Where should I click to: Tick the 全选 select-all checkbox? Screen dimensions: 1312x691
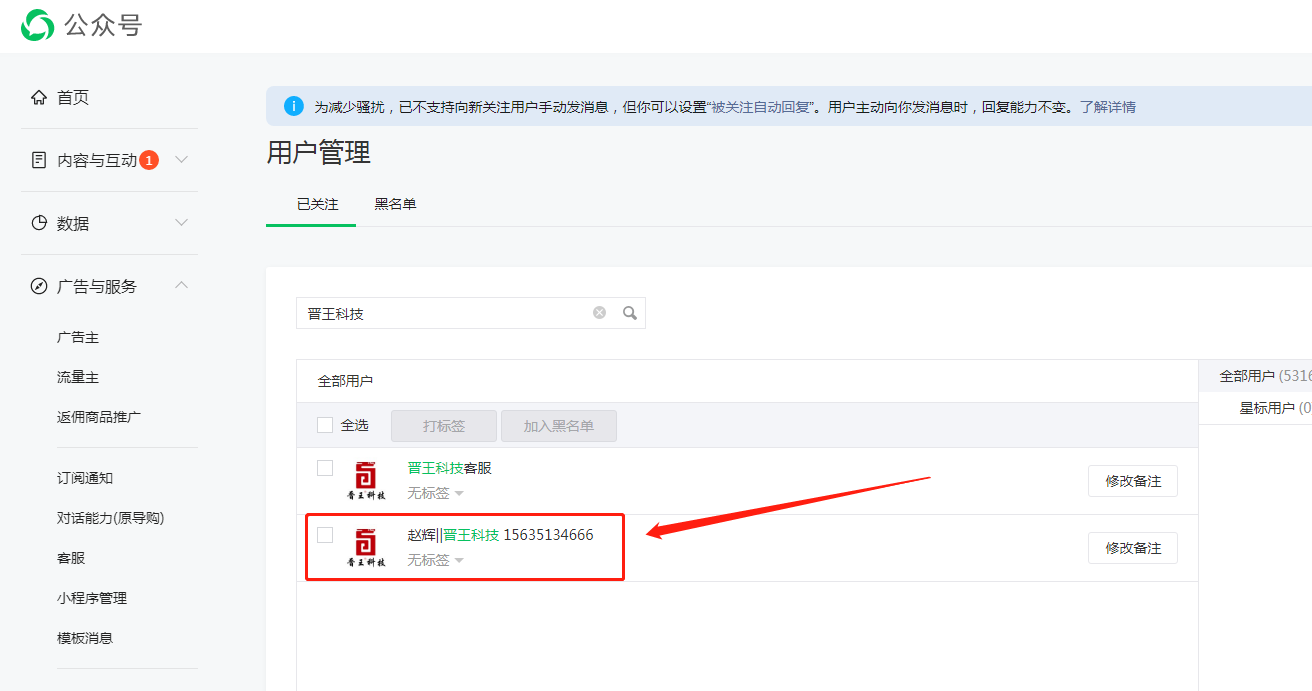click(x=324, y=425)
